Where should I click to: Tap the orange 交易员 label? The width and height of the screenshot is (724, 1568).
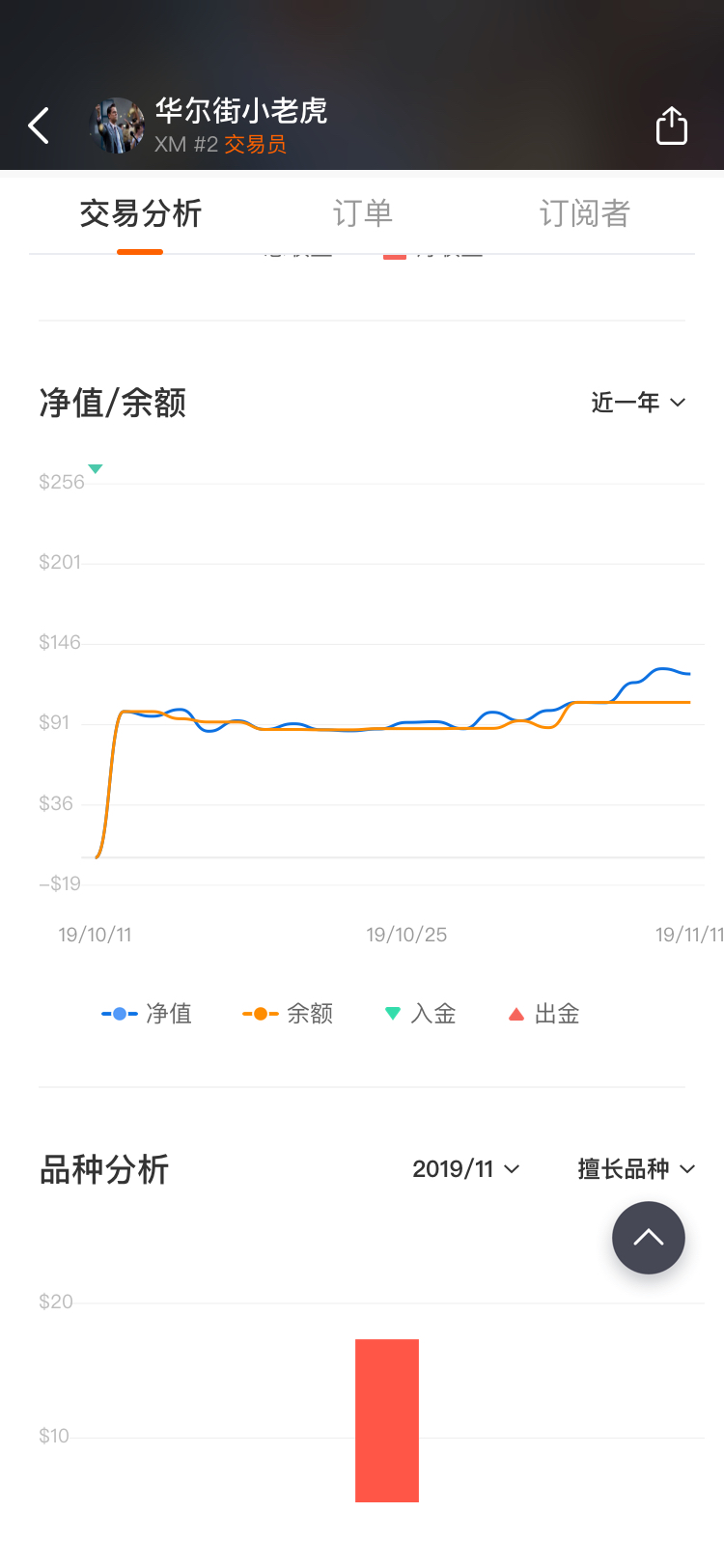(255, 145)
